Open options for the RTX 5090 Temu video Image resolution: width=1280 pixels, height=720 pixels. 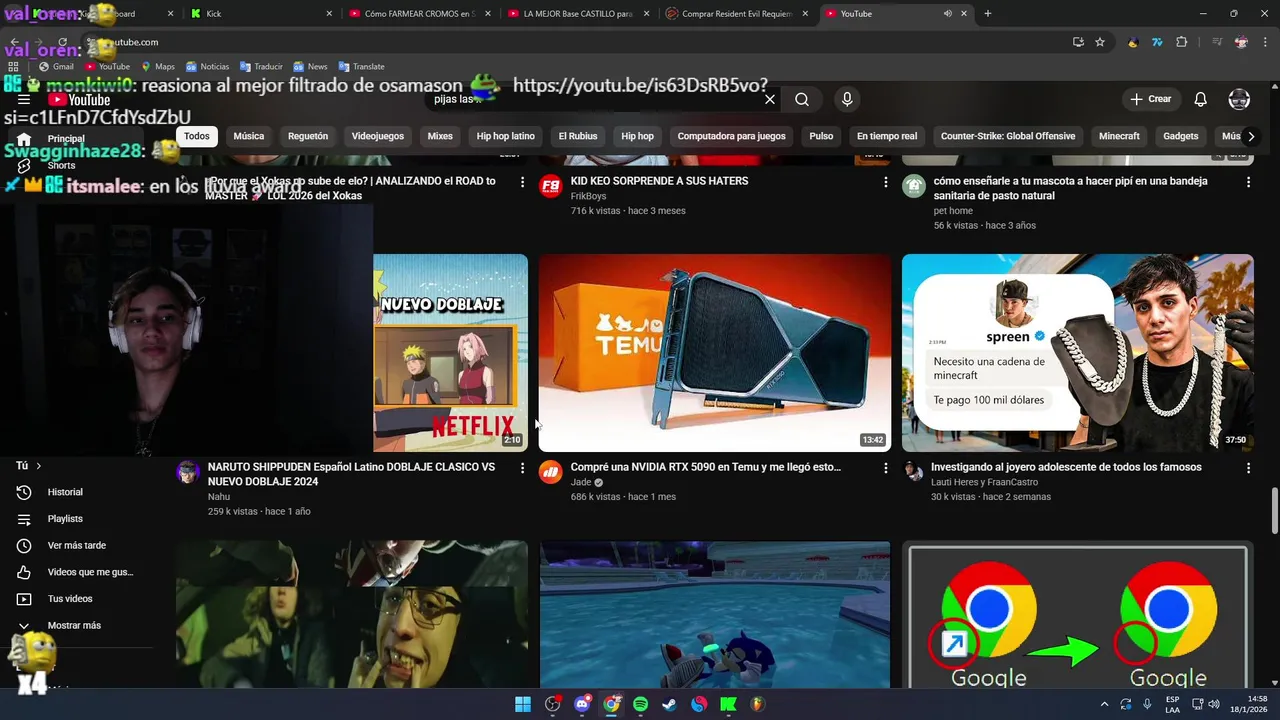(885, 468)
